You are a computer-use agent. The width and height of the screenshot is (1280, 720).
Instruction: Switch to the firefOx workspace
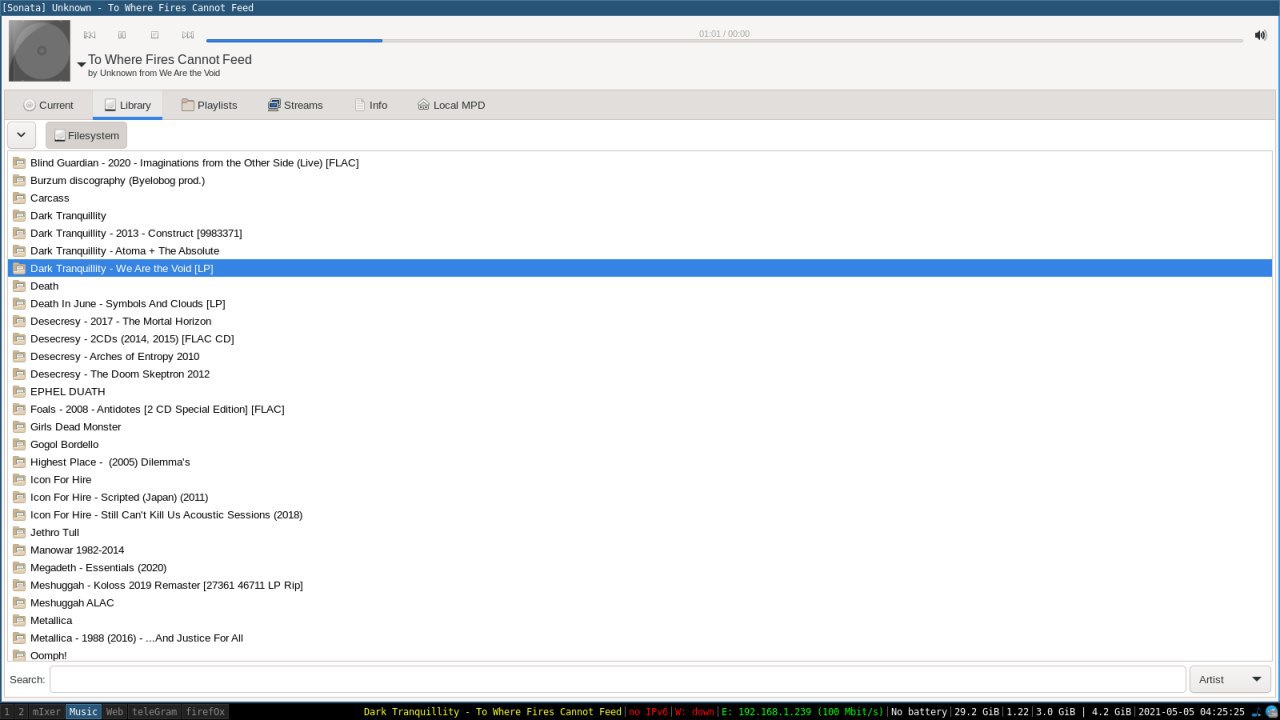click(204, 712)
